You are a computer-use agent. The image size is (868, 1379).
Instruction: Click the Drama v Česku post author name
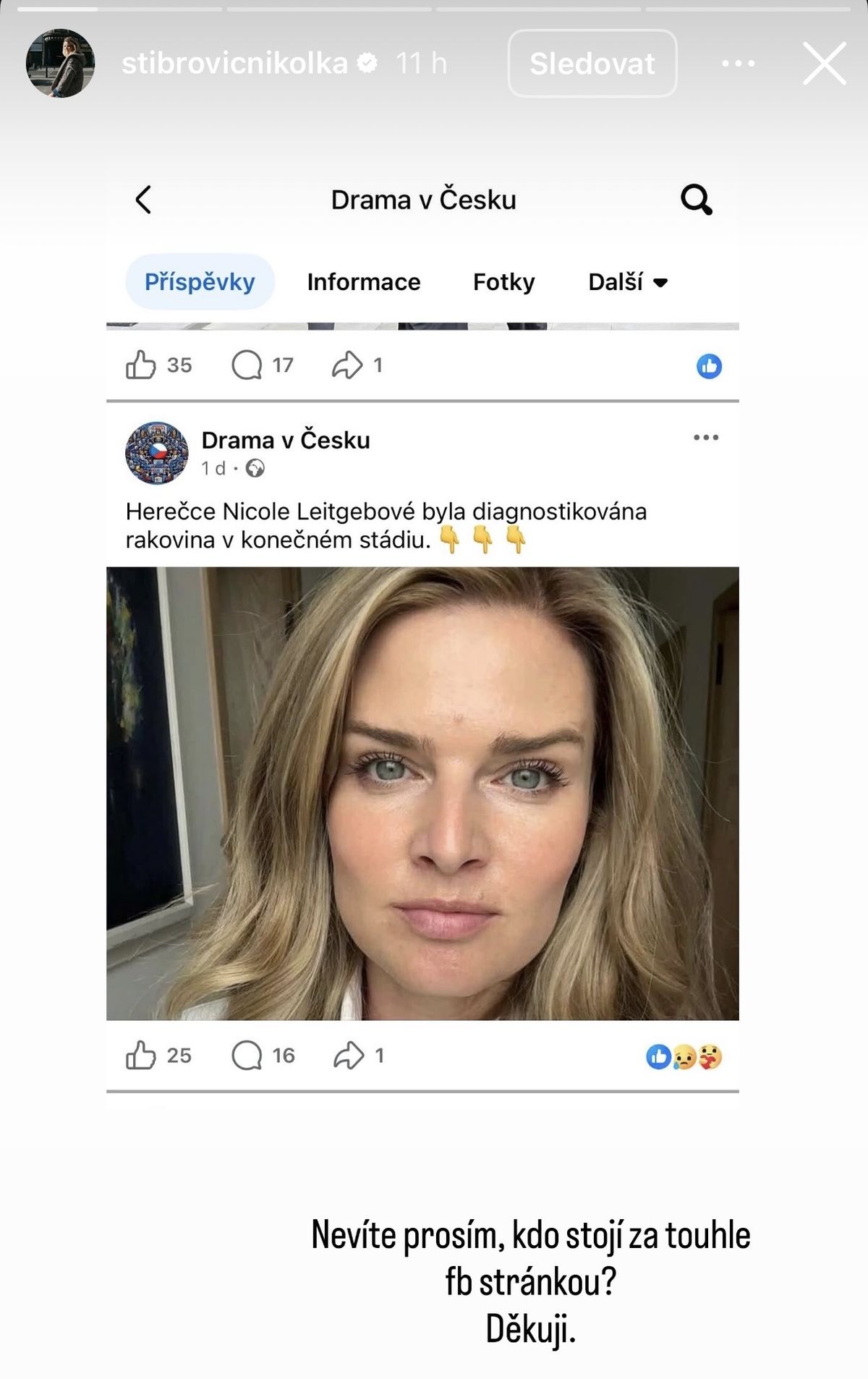pos(286,440)
